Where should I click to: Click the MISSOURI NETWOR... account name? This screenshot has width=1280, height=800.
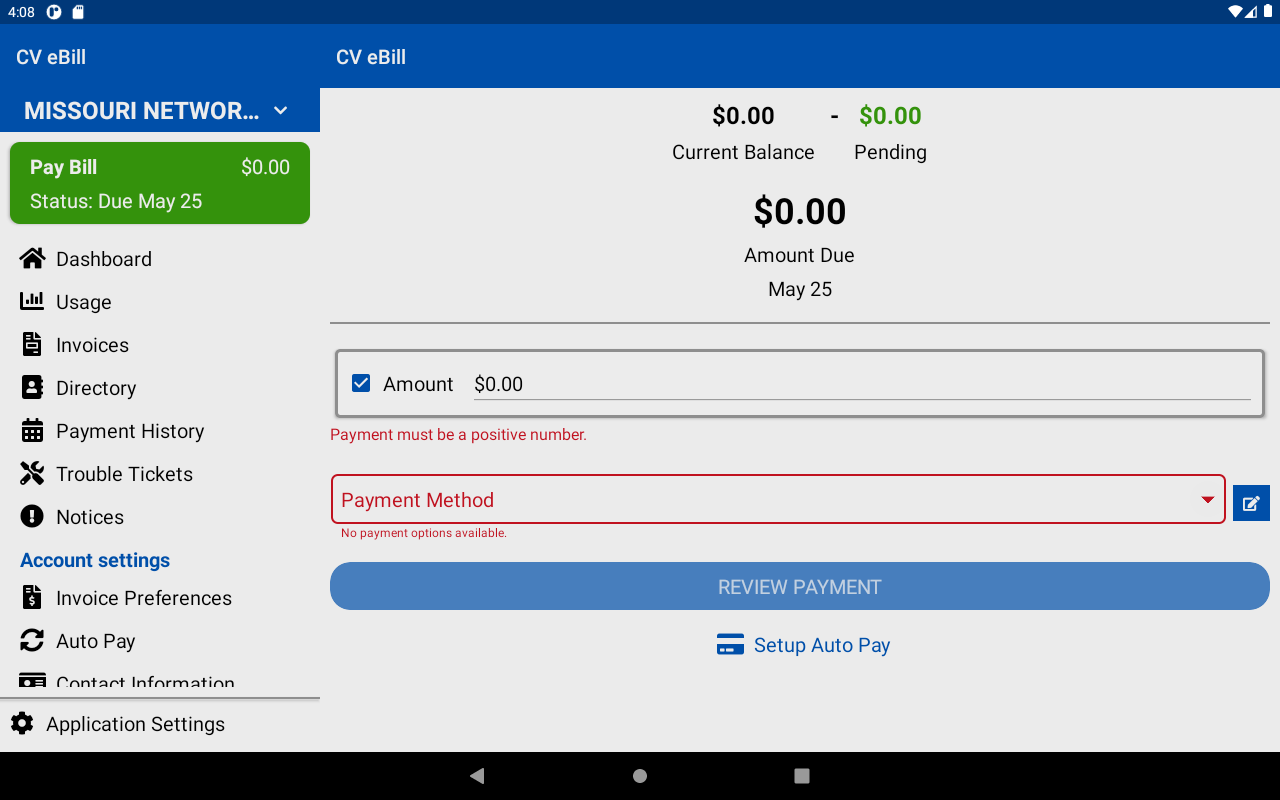141,111
